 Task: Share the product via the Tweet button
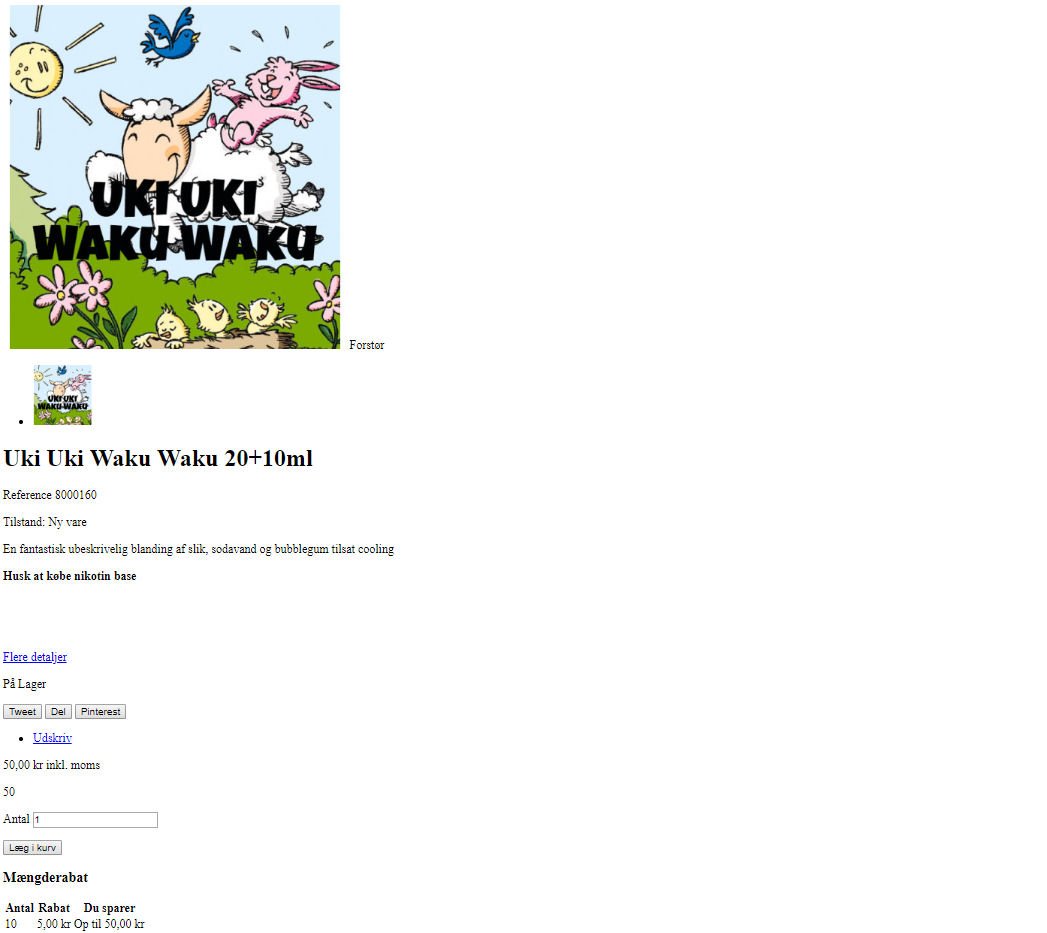(x=23, y=712)
